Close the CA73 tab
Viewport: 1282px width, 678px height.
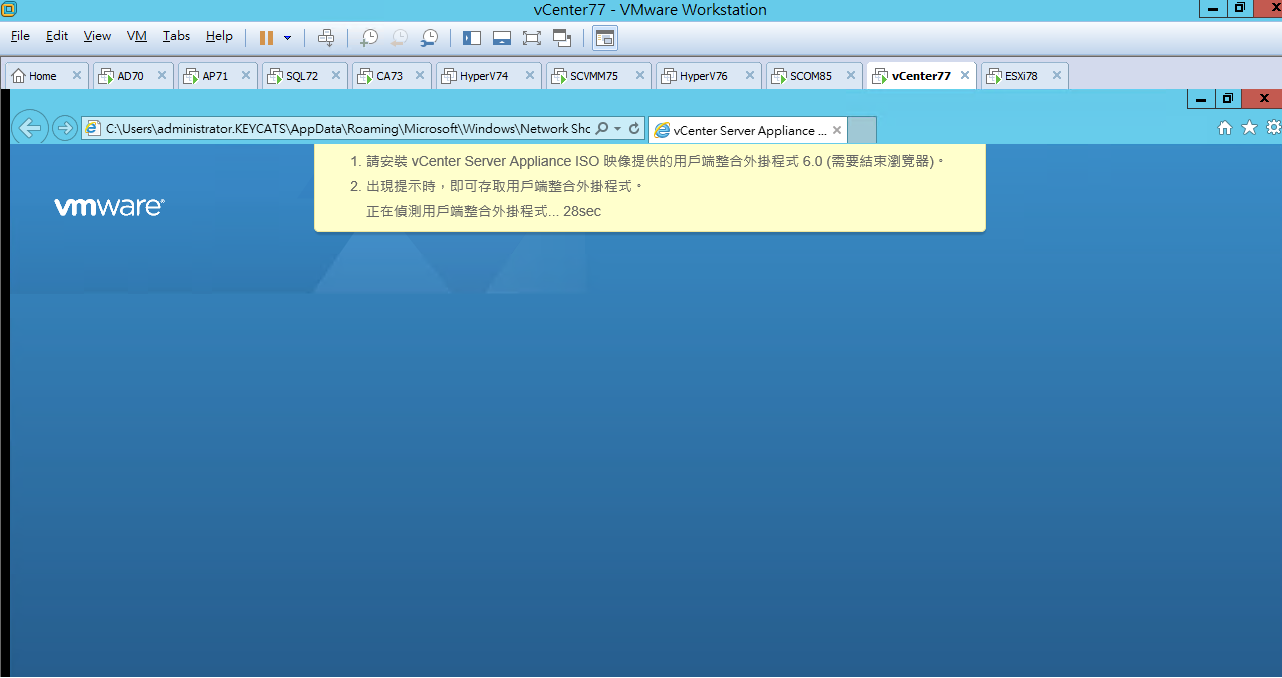[420, 75]
